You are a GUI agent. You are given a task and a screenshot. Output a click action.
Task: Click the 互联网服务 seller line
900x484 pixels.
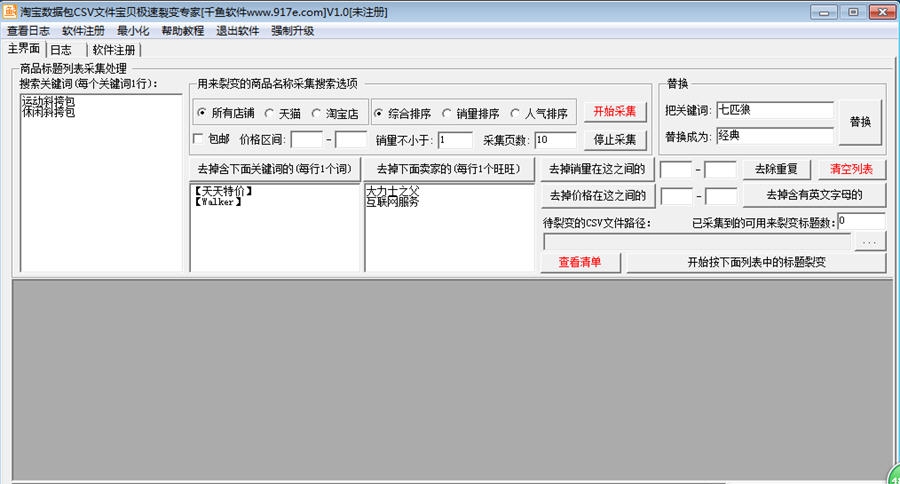pos(393,202)
